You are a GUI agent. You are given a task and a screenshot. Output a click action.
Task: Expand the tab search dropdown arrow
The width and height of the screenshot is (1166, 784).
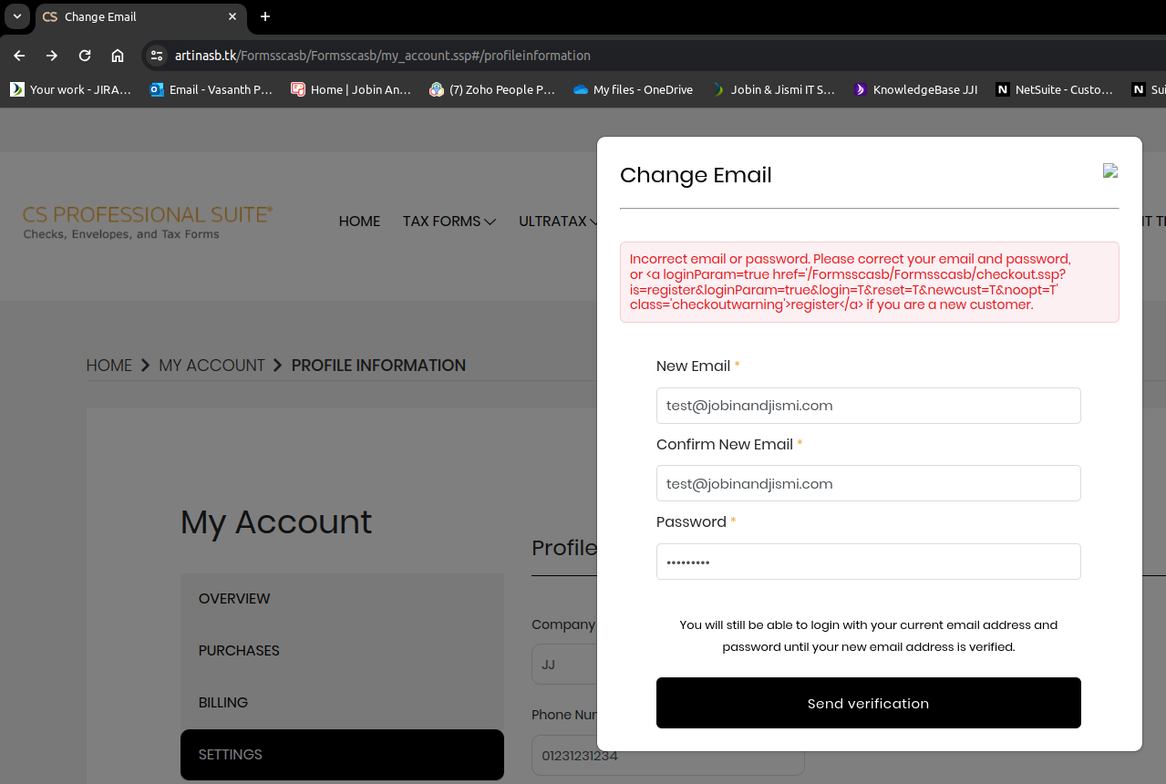click(17, 17)
